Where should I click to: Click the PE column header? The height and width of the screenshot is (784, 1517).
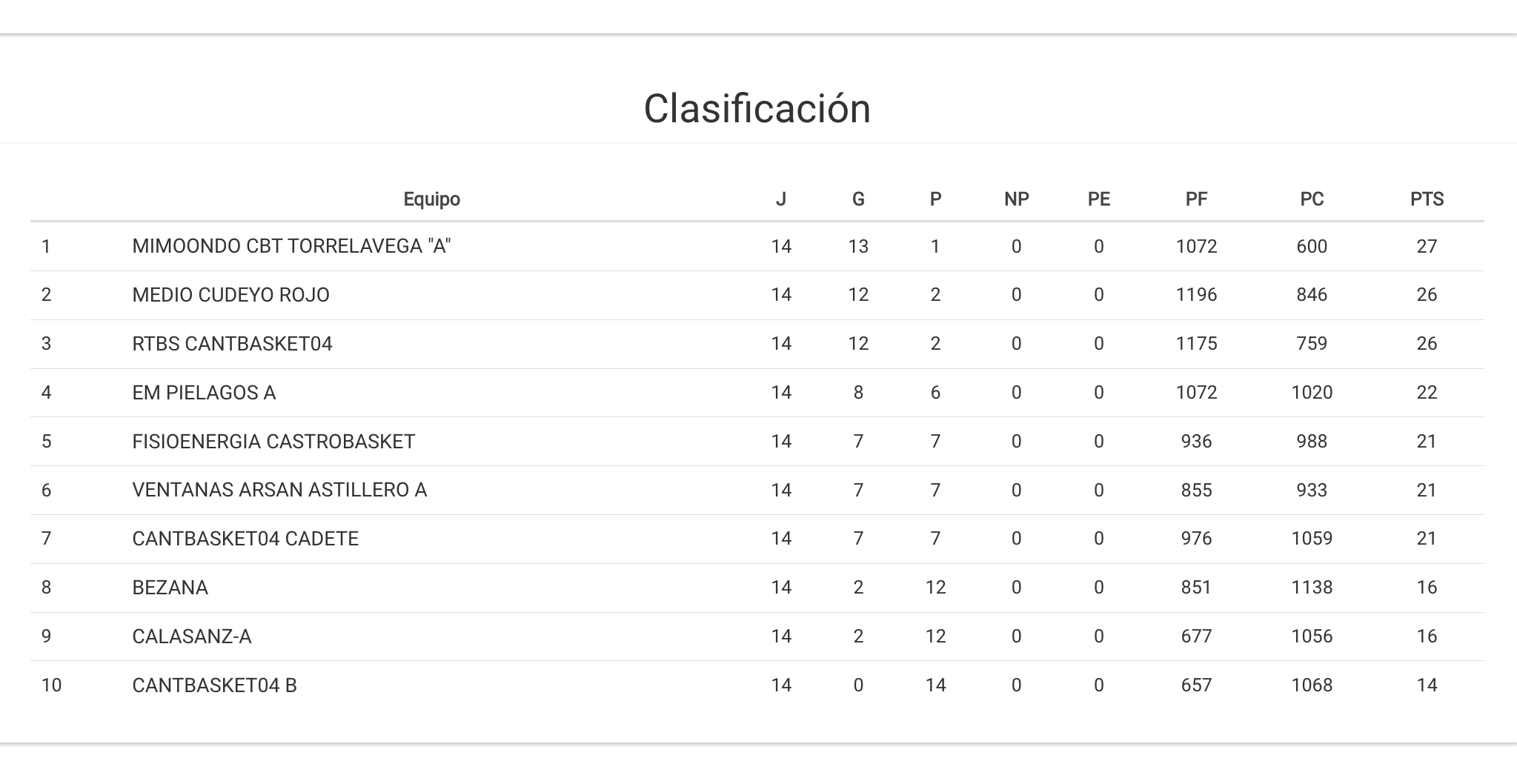pos(1098,199)
